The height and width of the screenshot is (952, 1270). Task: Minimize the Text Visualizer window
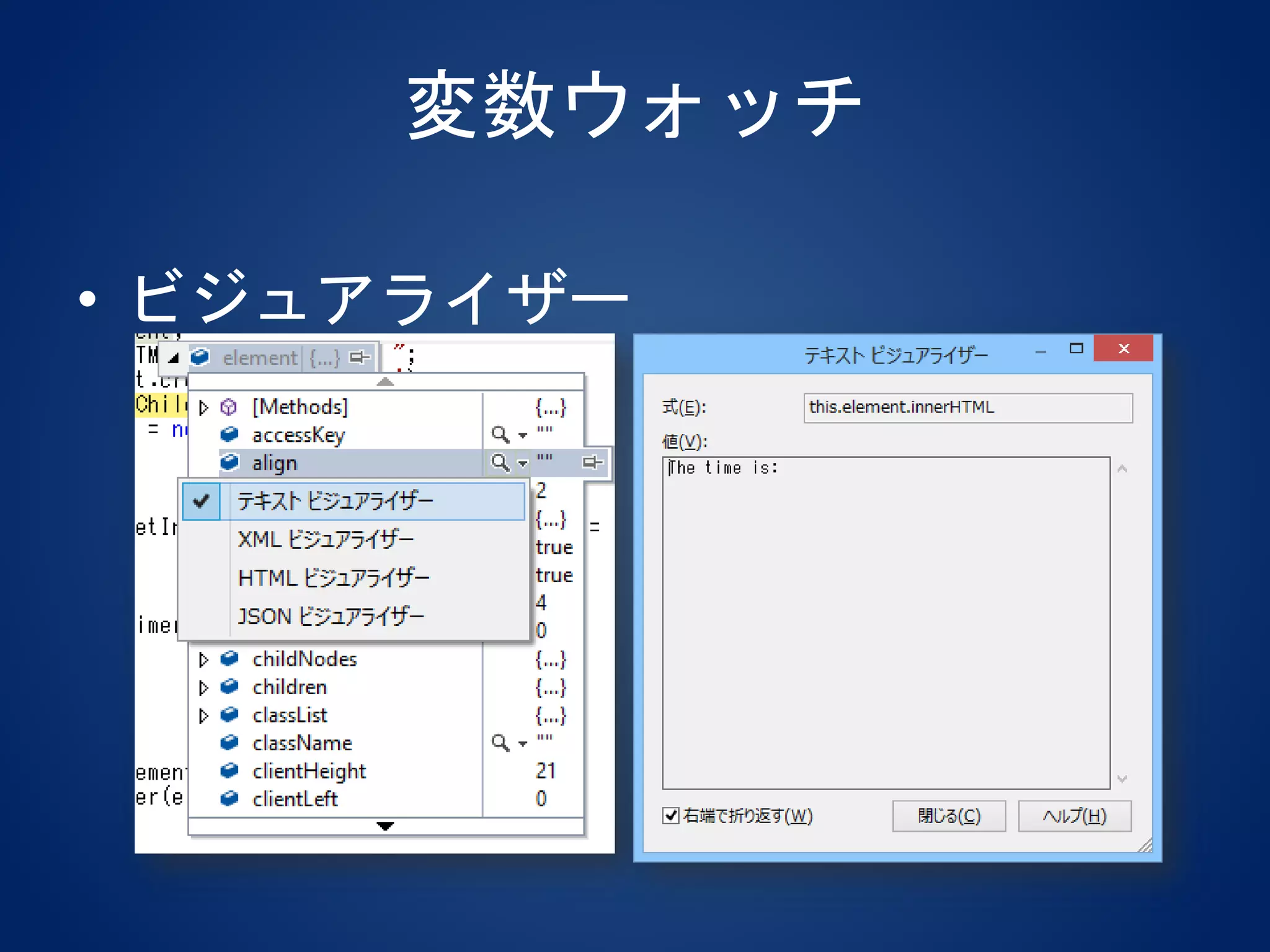(1041, 351)
